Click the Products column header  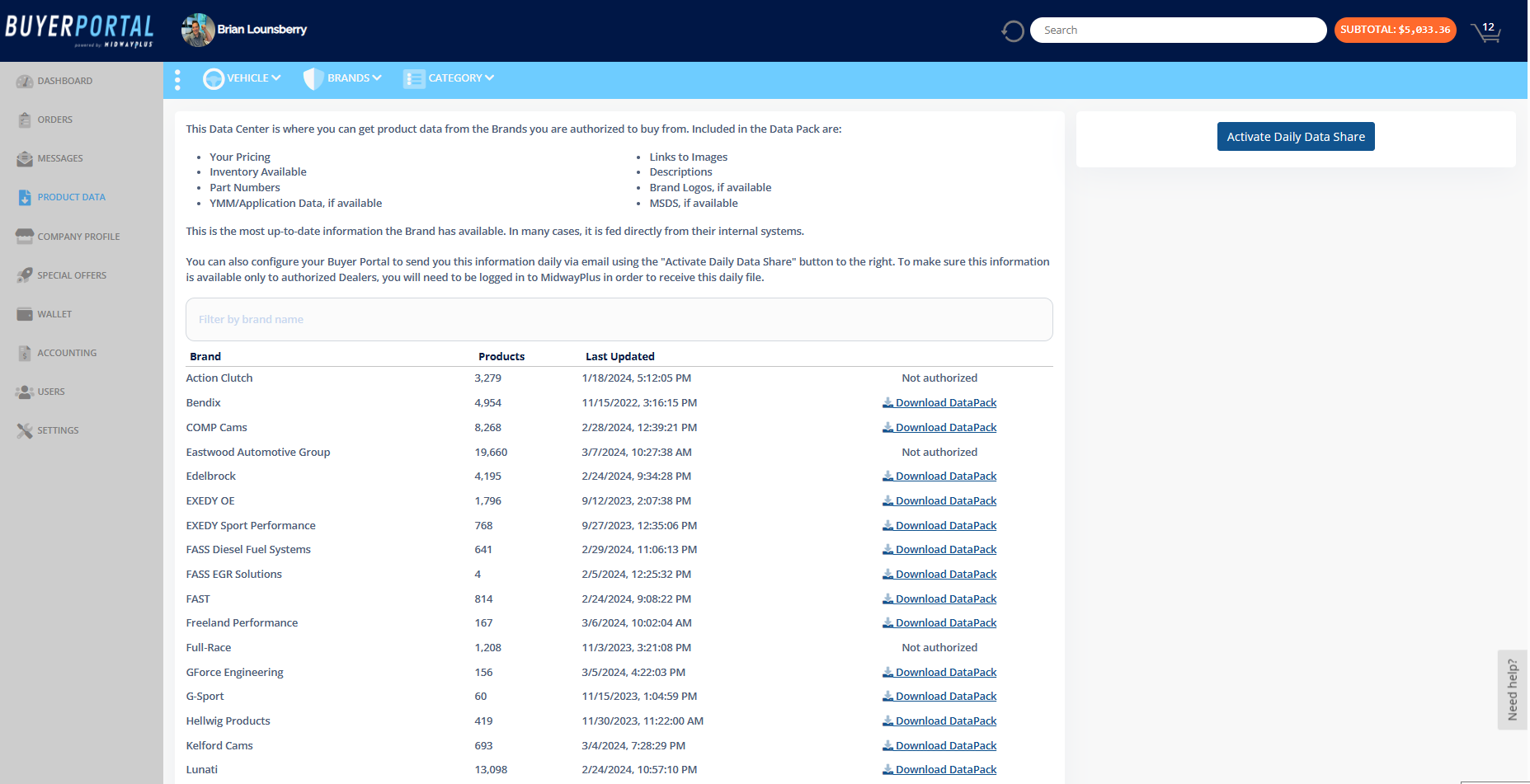501,356
